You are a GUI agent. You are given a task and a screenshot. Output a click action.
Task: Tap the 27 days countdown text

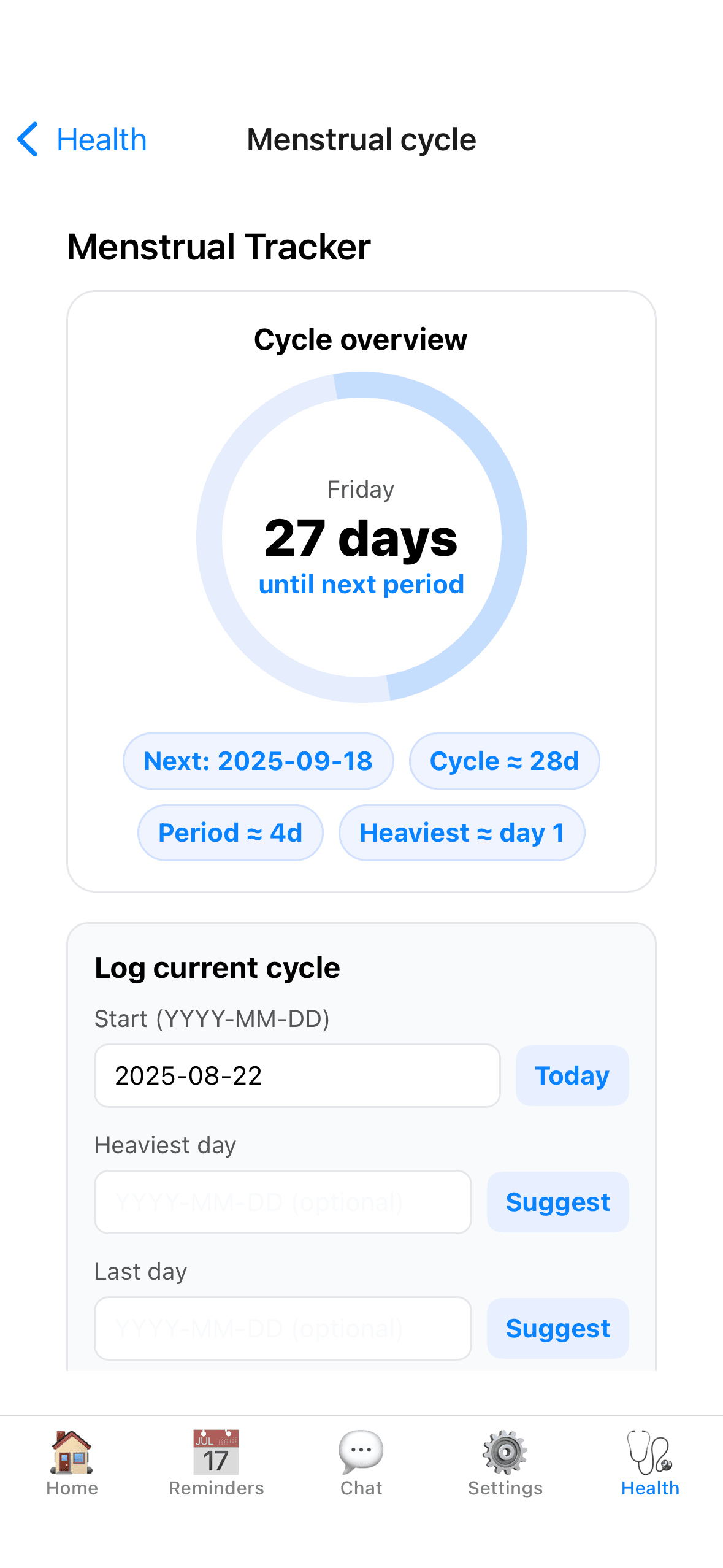coord(361,538)
